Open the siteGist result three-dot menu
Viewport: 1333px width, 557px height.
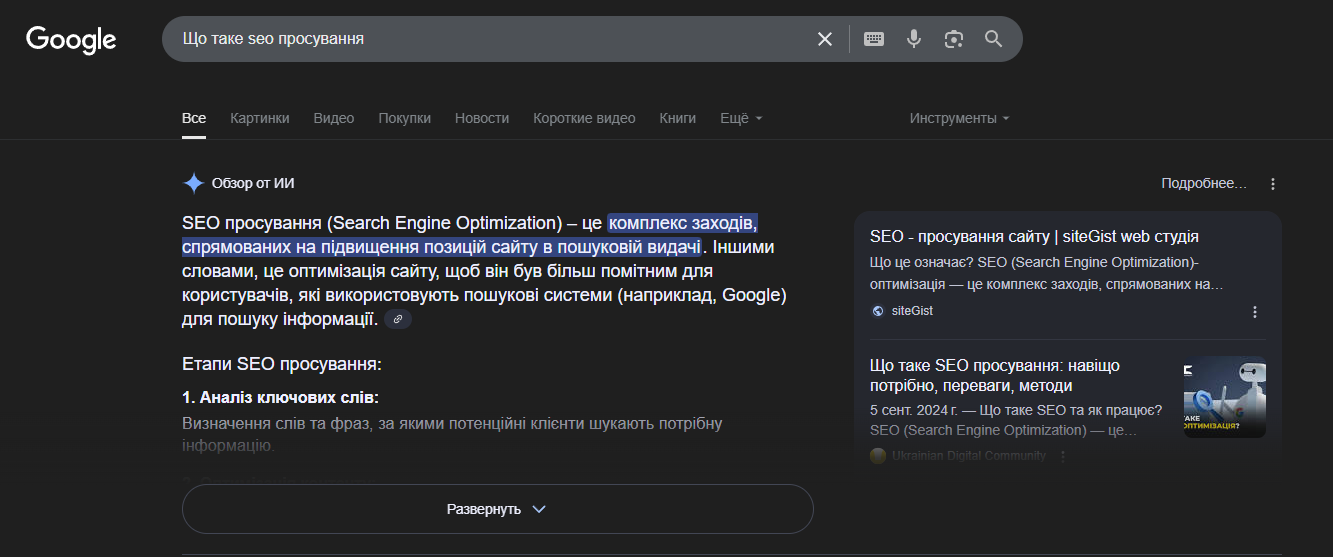(1255, 312)
